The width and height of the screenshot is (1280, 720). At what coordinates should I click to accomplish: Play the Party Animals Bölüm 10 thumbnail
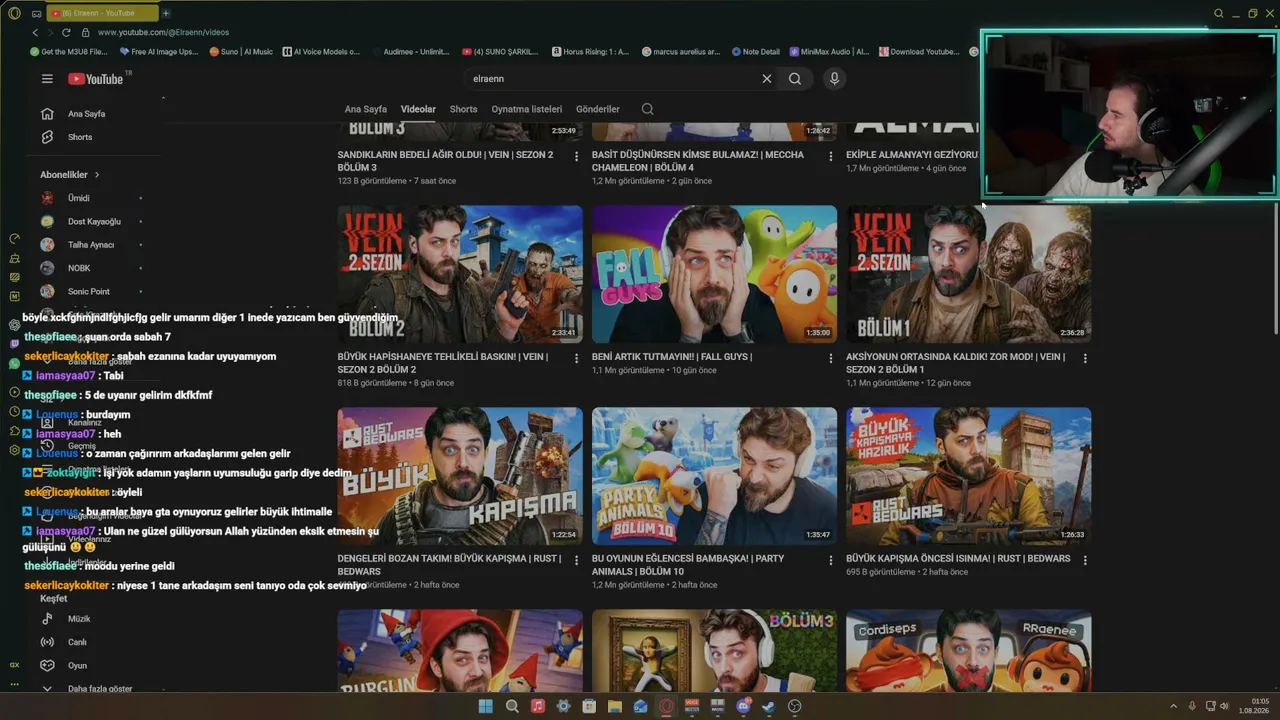tap(714, 476)
